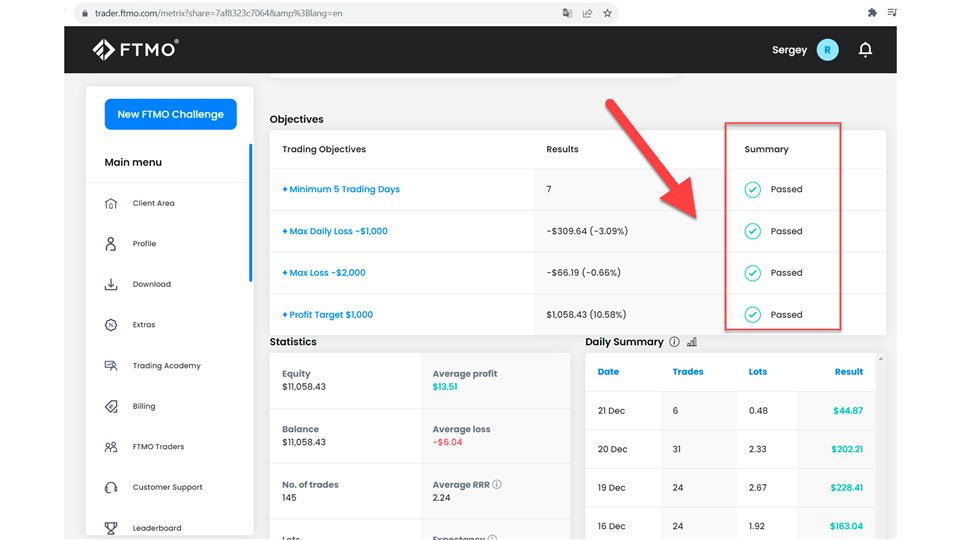
Task: Click the browser bookmark star icon
Action: coord(607,13)
